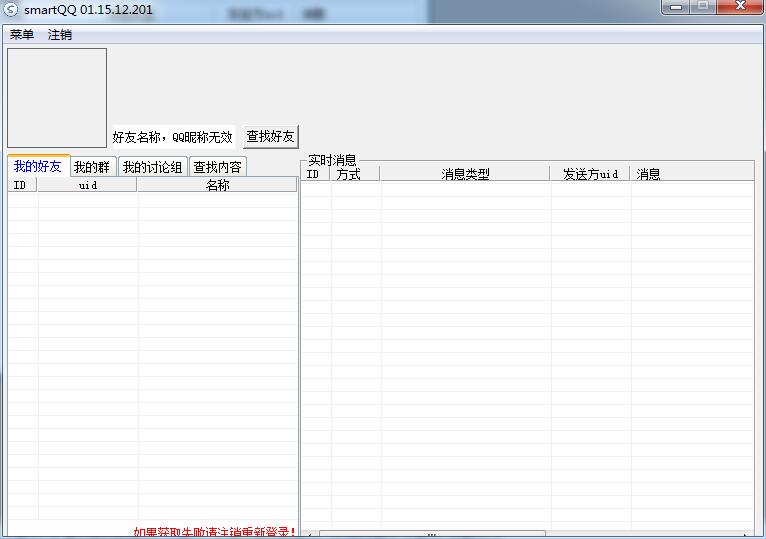Minimize the smartQQ window

tap(676, 7)
